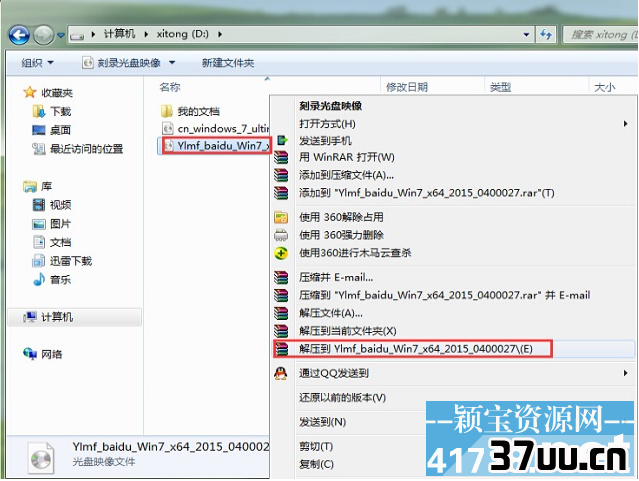The image size is (639, 481).
Task: Open the 发送到(N) submenu
Action: (x=322, y=422)
